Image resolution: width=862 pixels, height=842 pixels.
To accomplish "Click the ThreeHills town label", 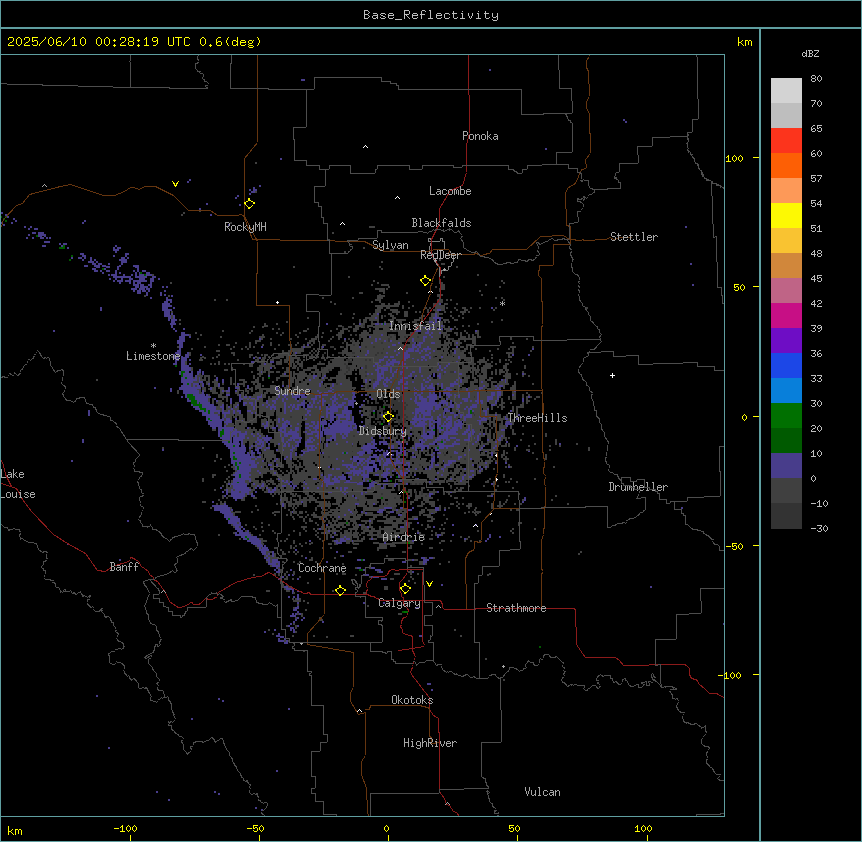I will [x=537, y=418].
